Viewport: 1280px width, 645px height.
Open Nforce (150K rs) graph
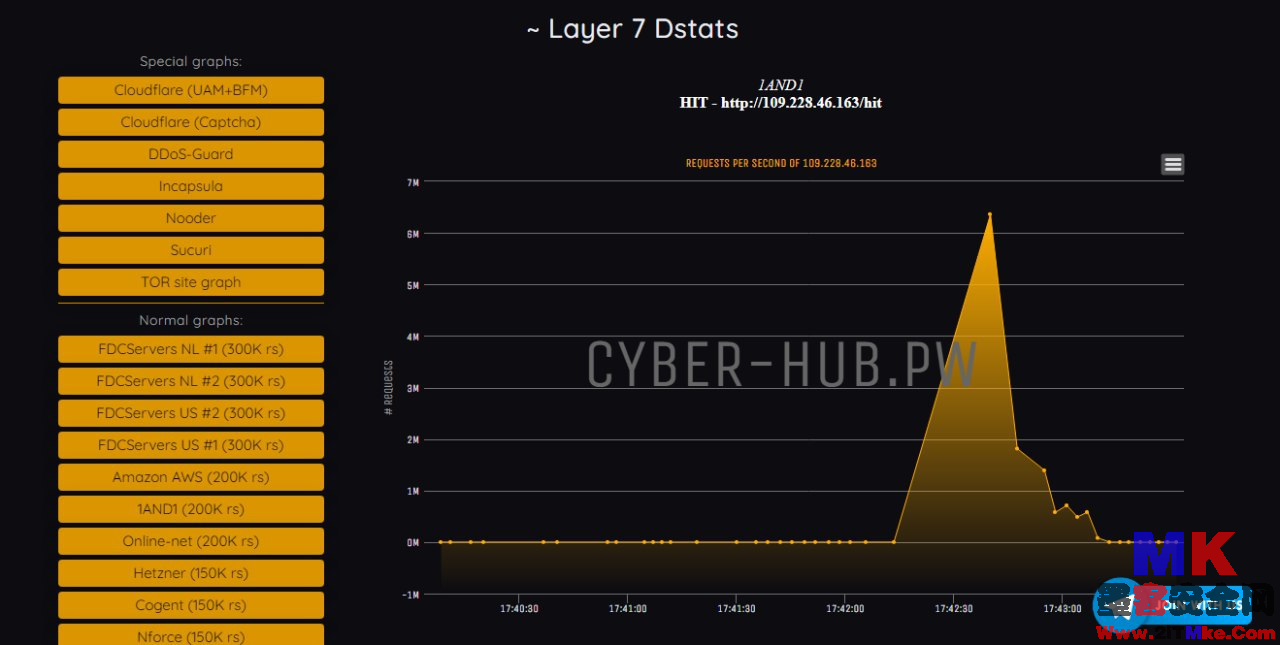(x=191, y=634)
